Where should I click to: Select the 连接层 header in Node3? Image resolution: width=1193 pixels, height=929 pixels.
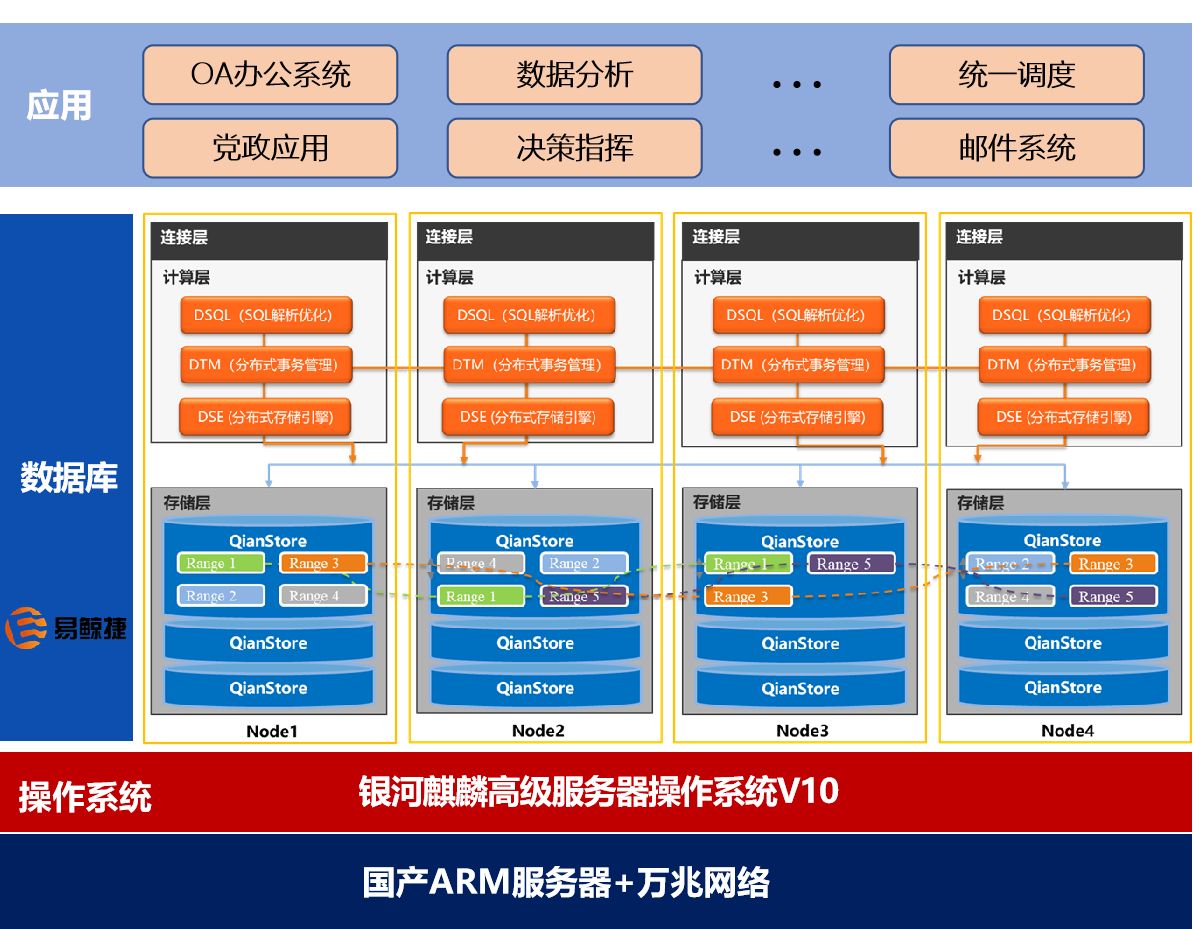click(x=800, y=240)
